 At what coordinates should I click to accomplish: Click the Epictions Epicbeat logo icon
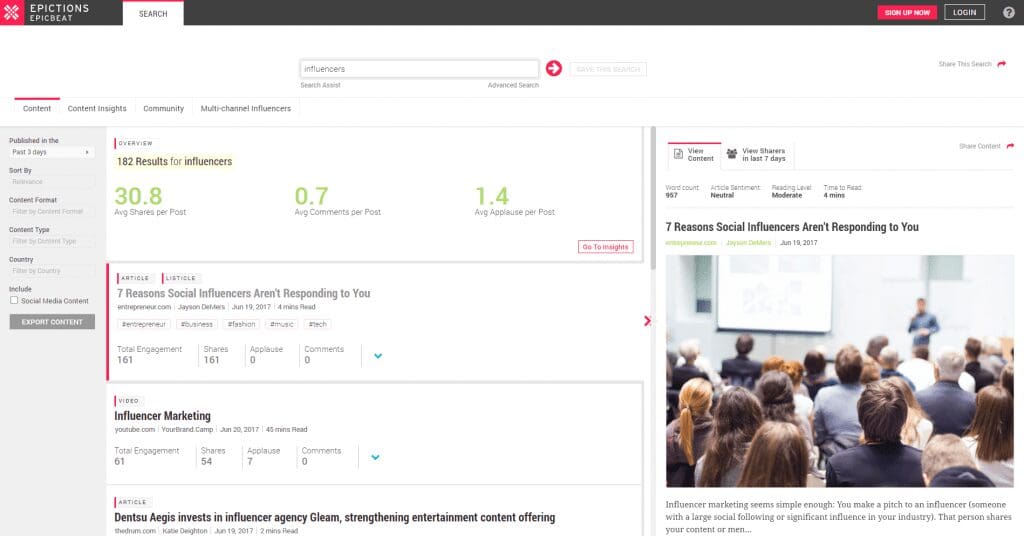12,12
